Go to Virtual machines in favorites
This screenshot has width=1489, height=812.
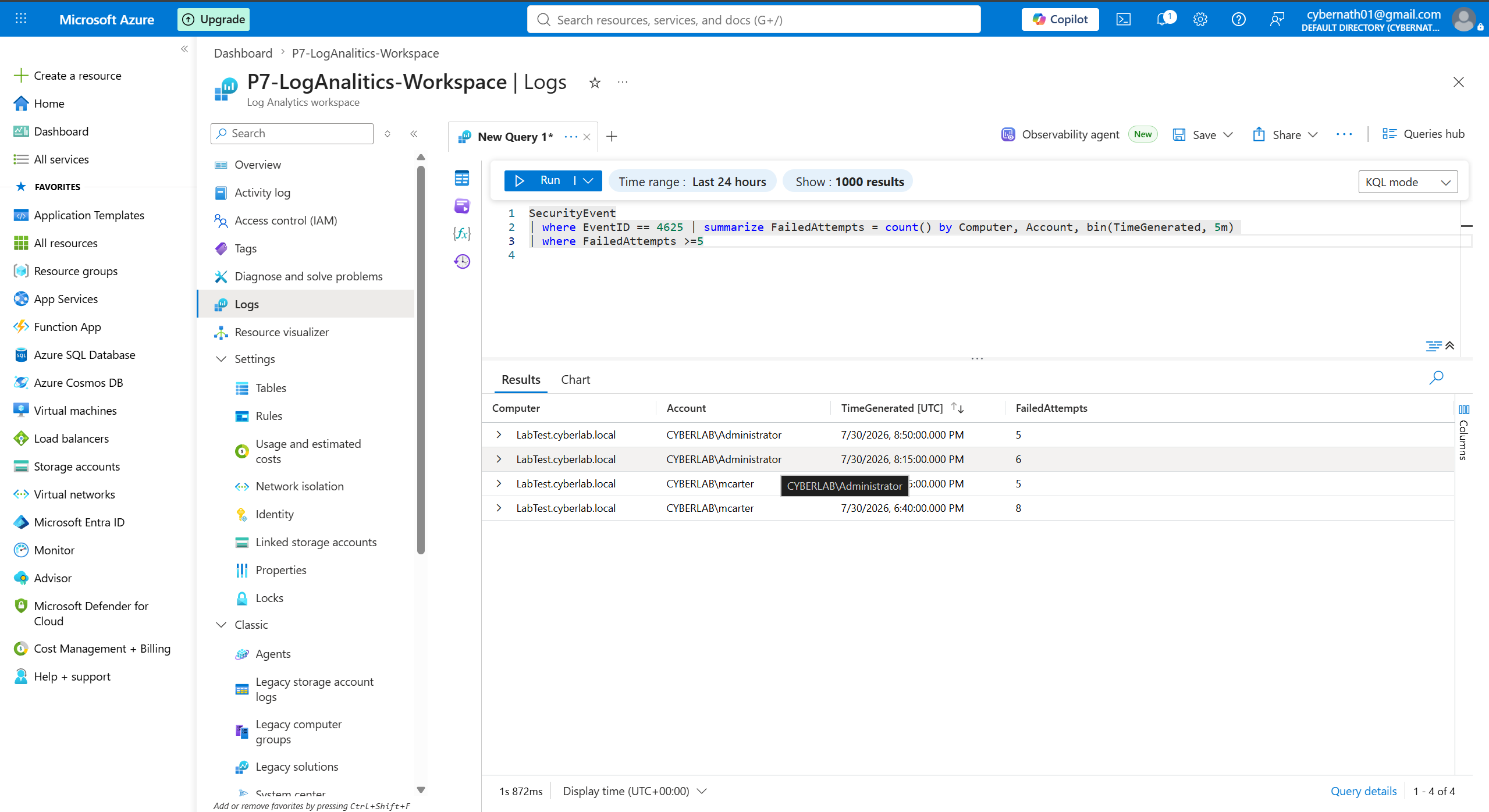[x=75, y=411]
